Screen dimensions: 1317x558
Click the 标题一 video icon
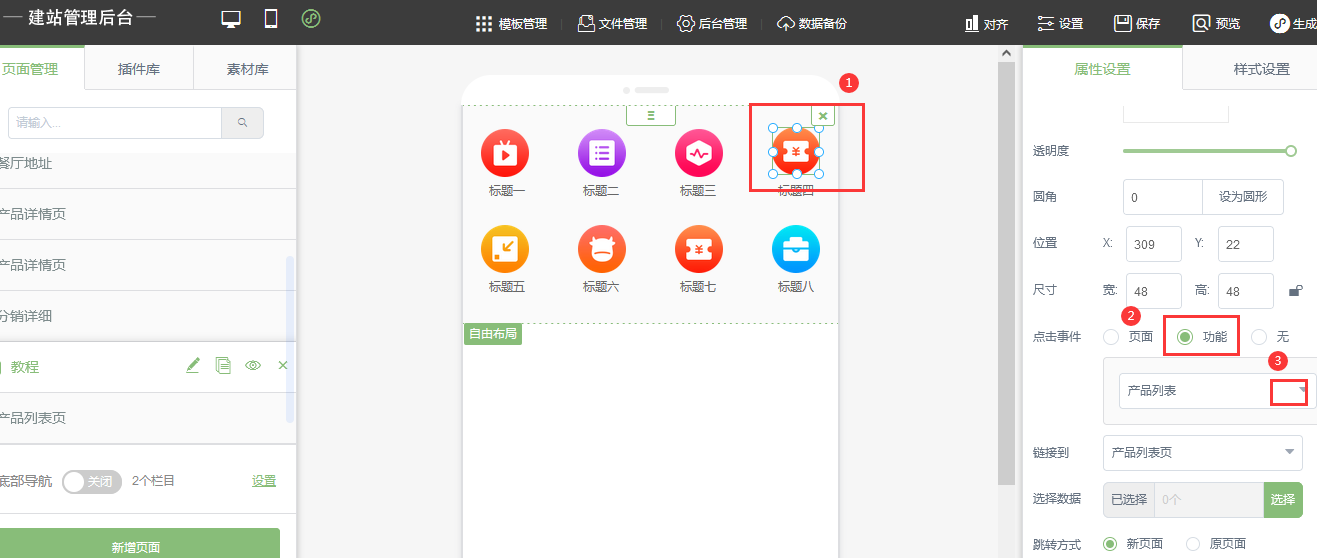click(505, 153)
